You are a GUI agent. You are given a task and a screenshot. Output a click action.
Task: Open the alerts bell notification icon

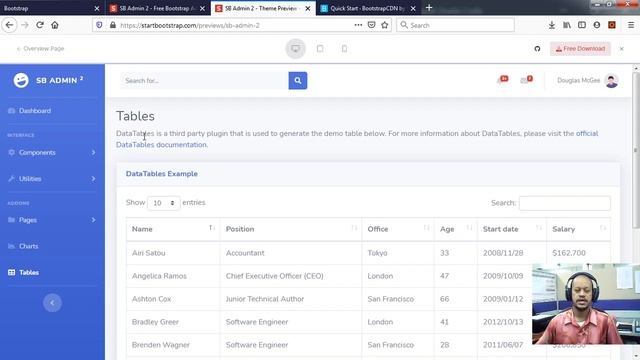[502, 80]
